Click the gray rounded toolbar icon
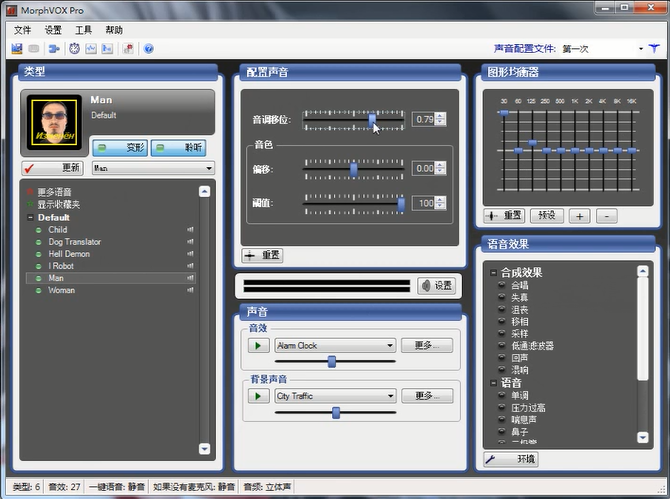The width and height of the screenshot is (670, 499). coord(34,49)
